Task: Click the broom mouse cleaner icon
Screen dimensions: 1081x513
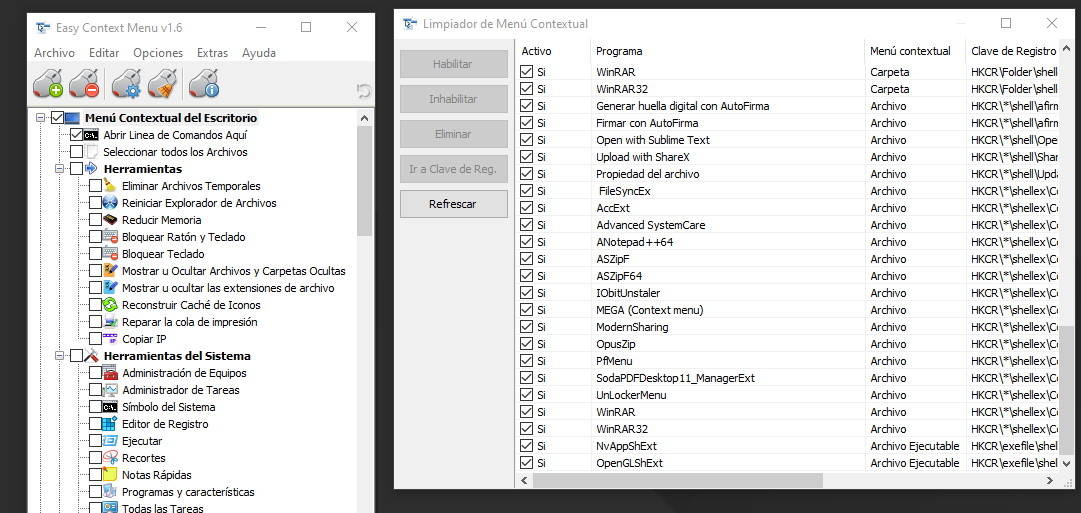Action: click(x=162, y=84)
